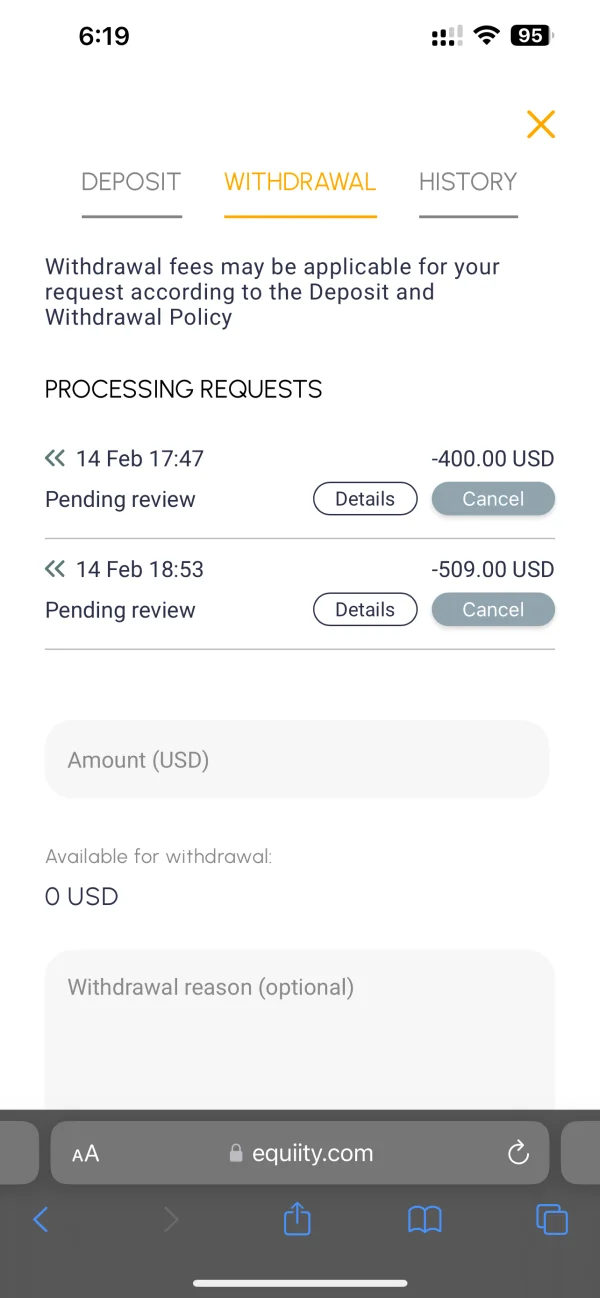
Task: Open Safari bookmarks
Action: (425, 1219)
